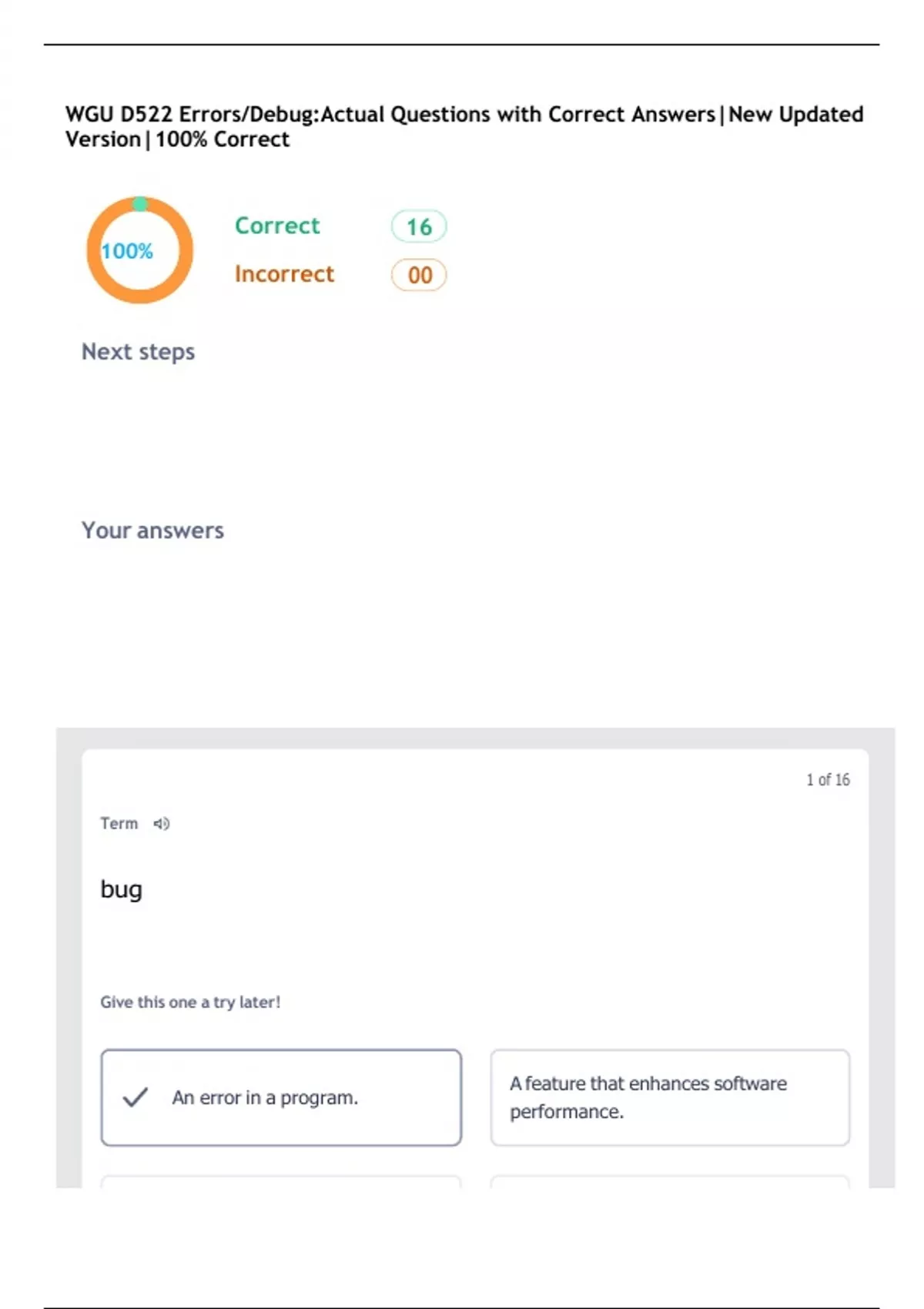Click the orange Incorrect label
The width and height of the screenshot is (924, 1309).
point(284,274)
